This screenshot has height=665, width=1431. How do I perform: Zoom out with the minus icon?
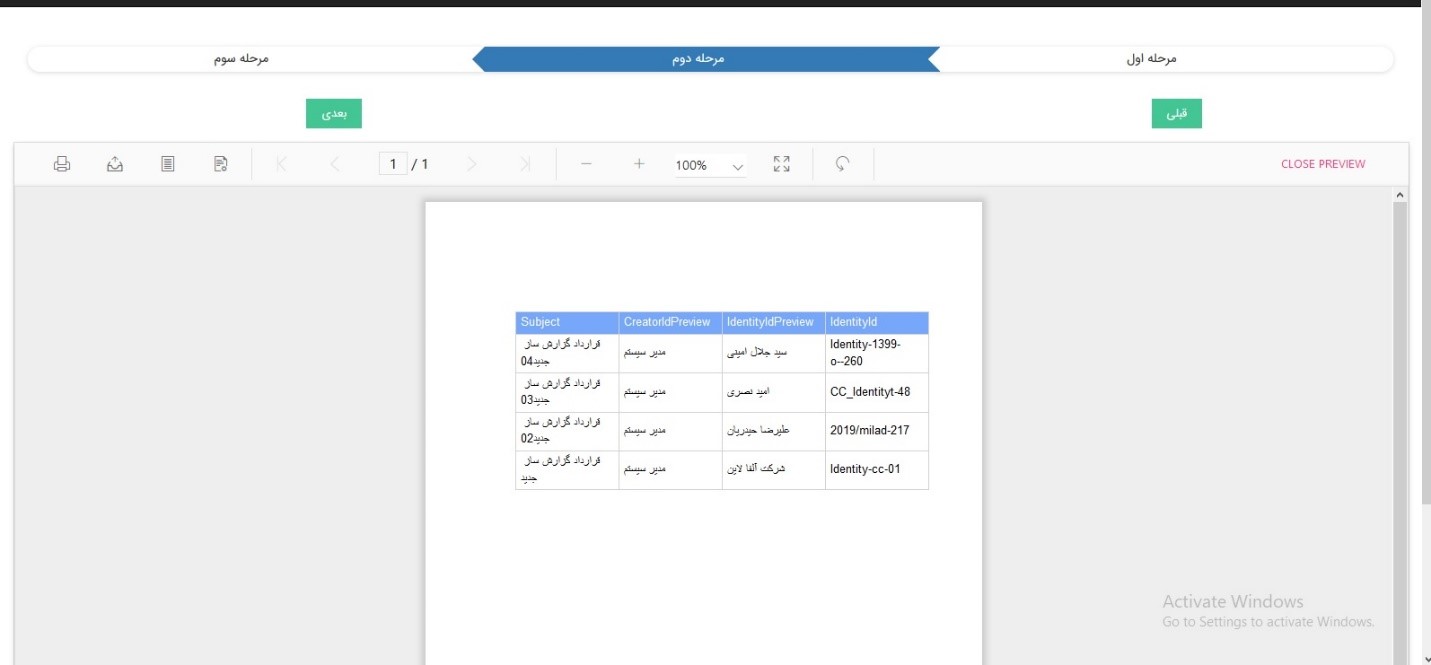pyautogui.click(x=586, y=164)
